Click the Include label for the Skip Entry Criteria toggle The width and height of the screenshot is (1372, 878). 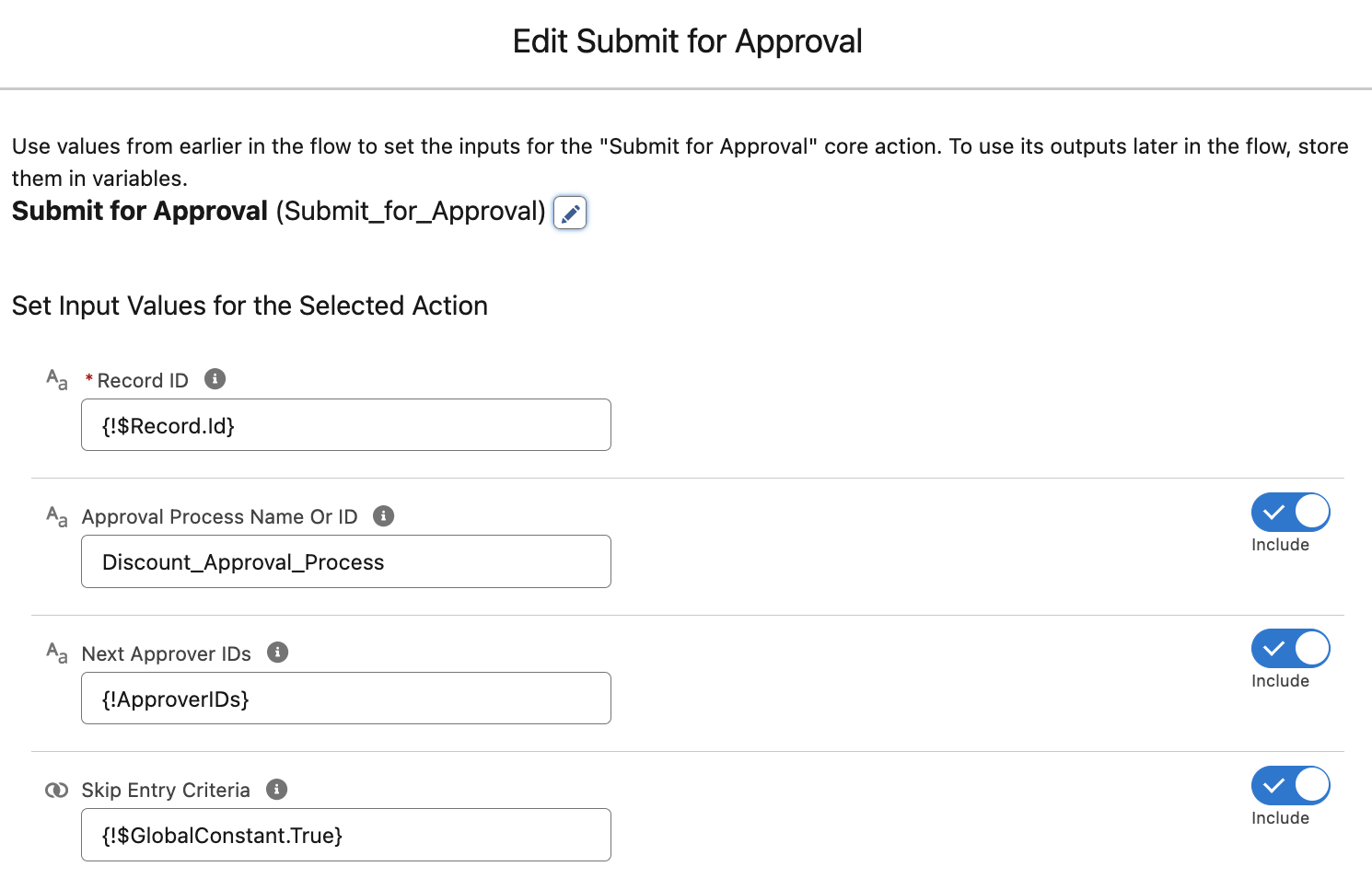point(1281,817)
